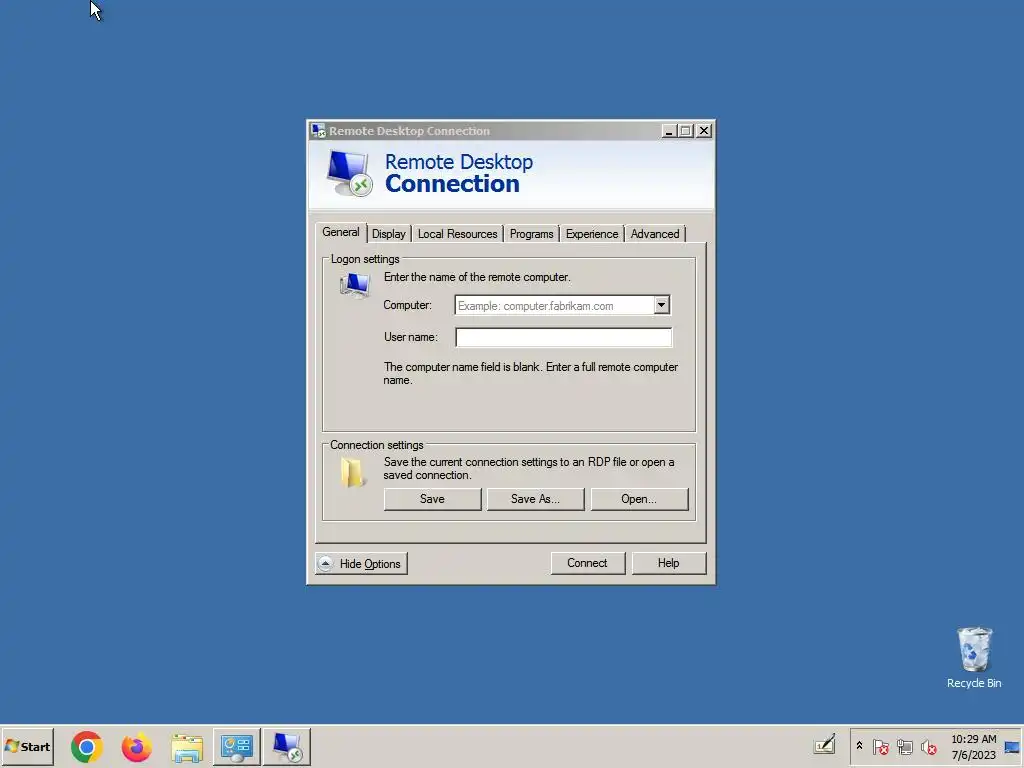This screenshot has width=1024, height=768.
Task: Click the User name input field
Action: (564, 337)
